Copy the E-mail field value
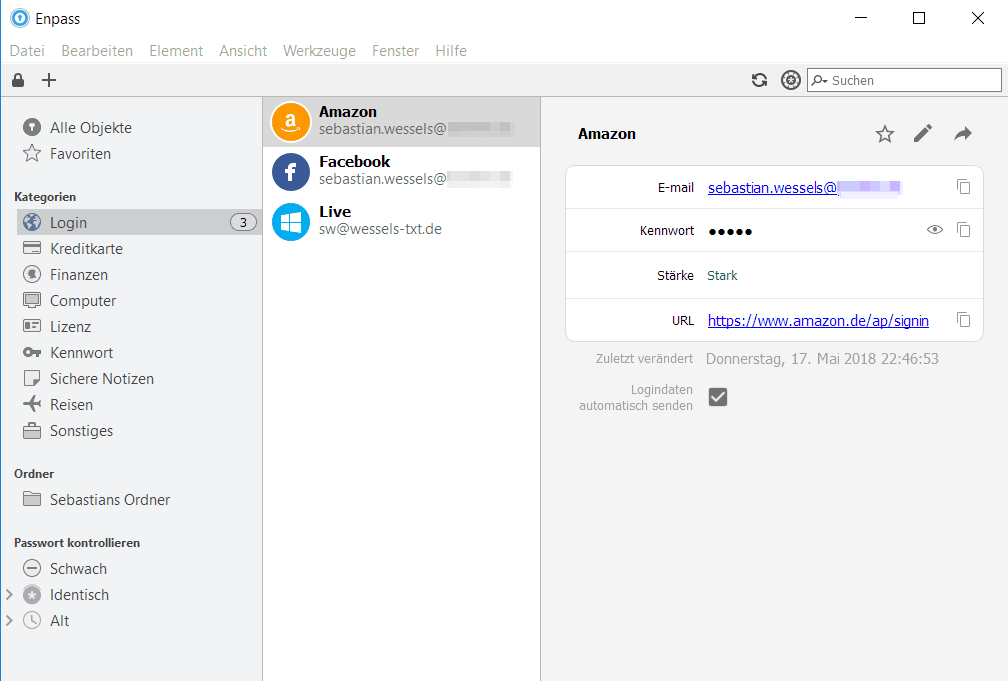This screenshot has height=681, width=1008. click(963, 186)
